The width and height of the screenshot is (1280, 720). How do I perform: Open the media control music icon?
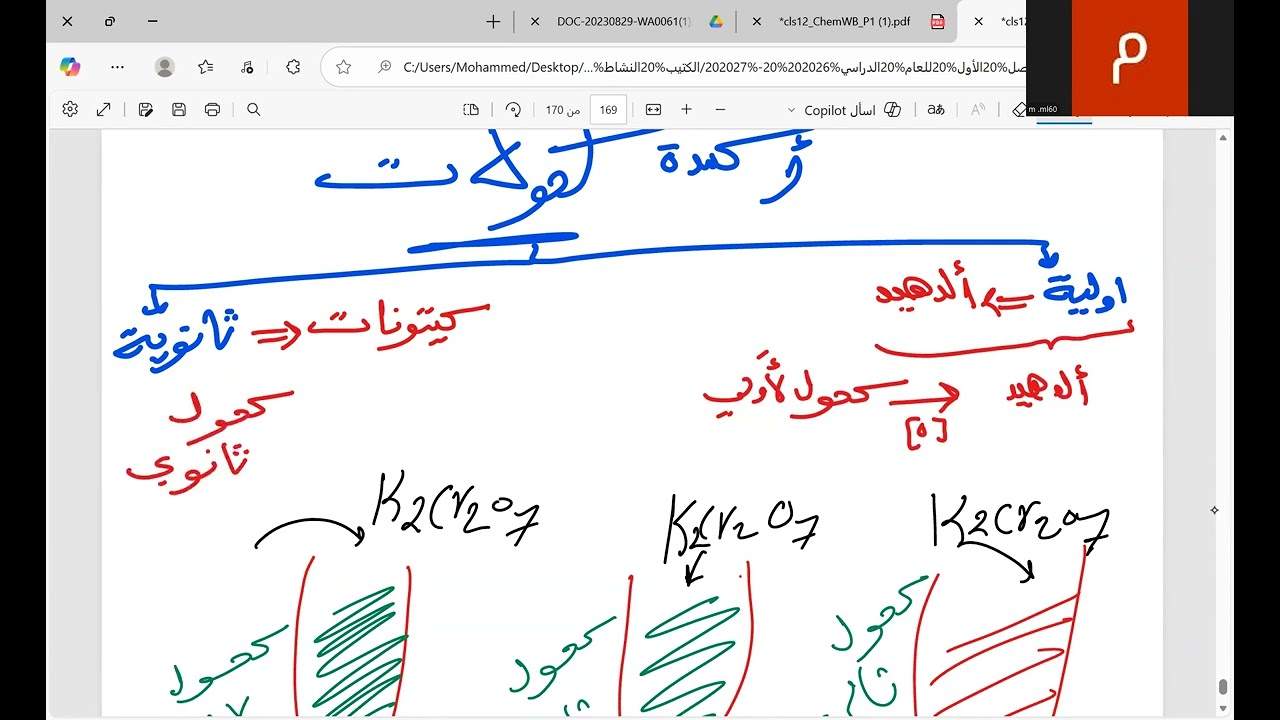pyautogui.click(x=247, y=67)
